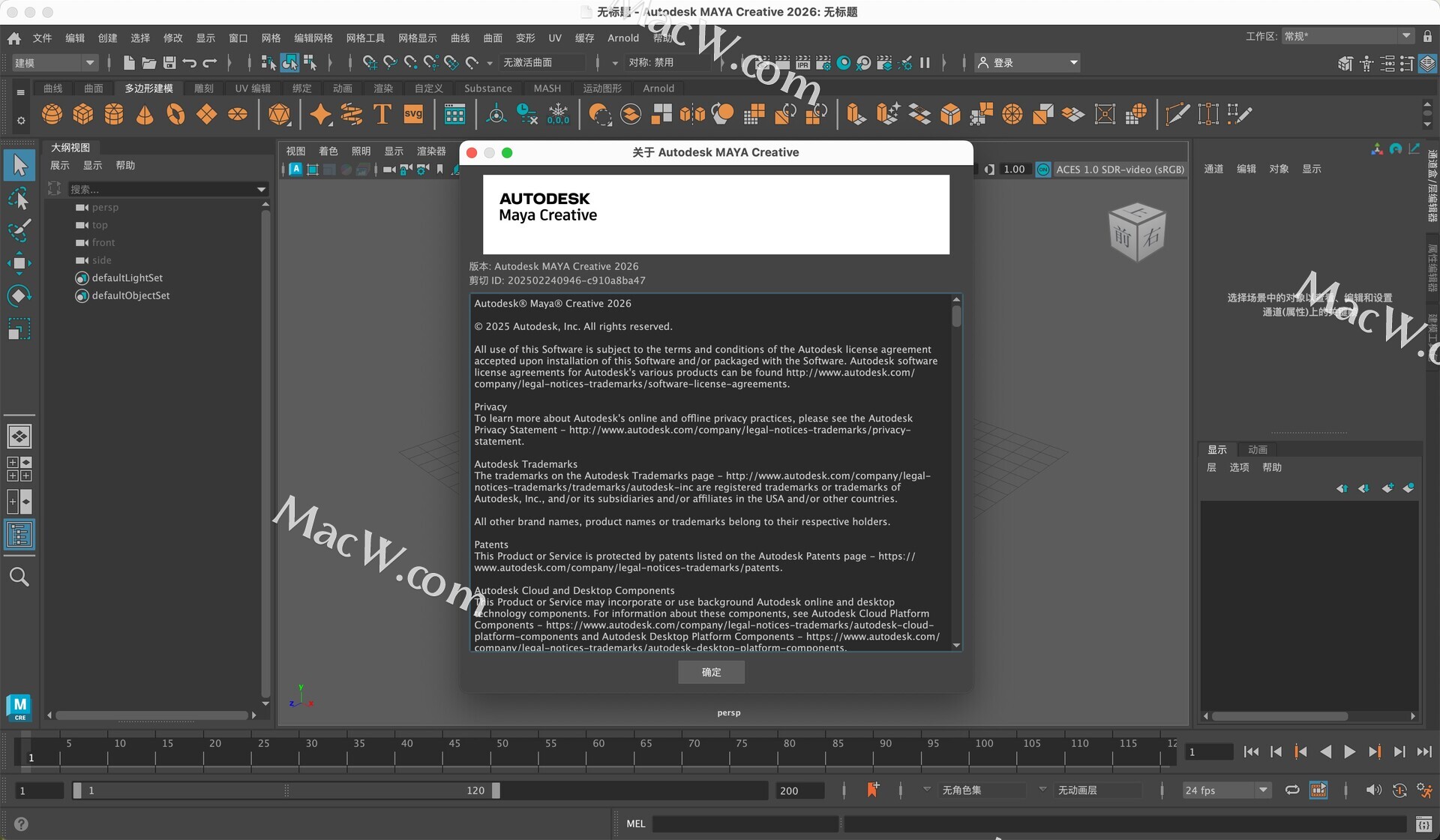This screenshot has height=840, width=1440.
Task: Create a polygon cylinder from shelf
Action: pos(114,115)
